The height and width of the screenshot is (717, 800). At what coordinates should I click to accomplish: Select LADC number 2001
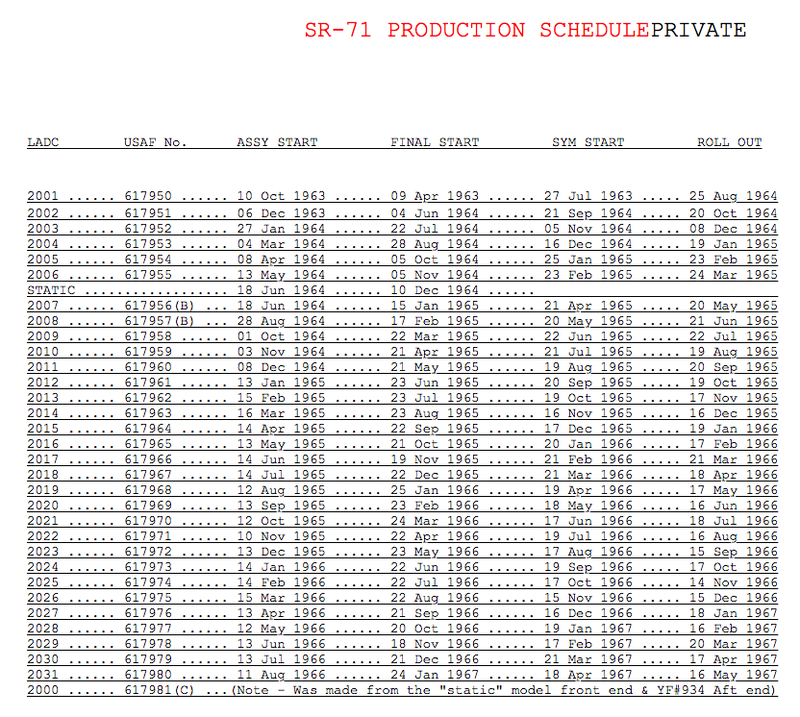click(43, 196)
